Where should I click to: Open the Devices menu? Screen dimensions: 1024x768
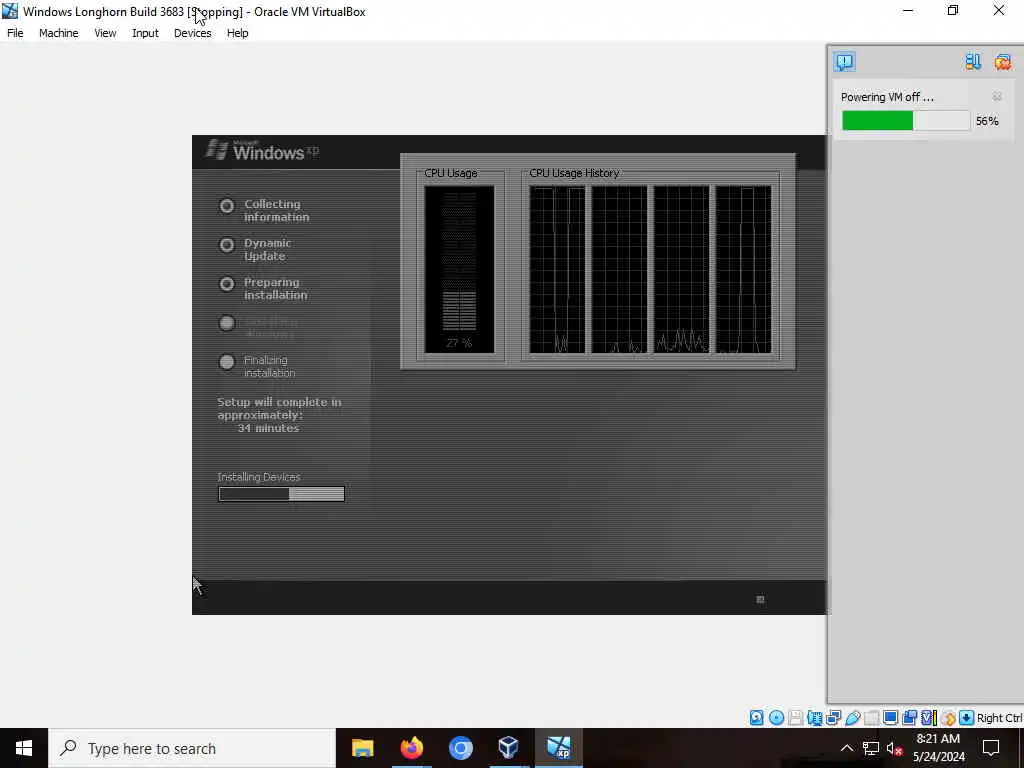point(193,33)
